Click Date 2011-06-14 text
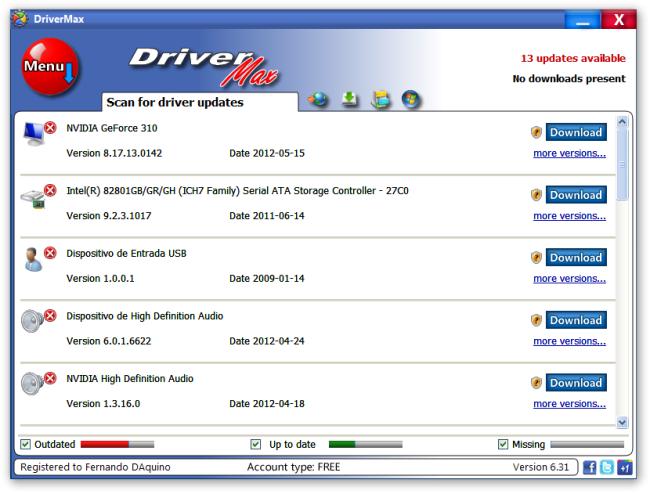Viewport: 650px width, 494px height. tap(267, 216)
